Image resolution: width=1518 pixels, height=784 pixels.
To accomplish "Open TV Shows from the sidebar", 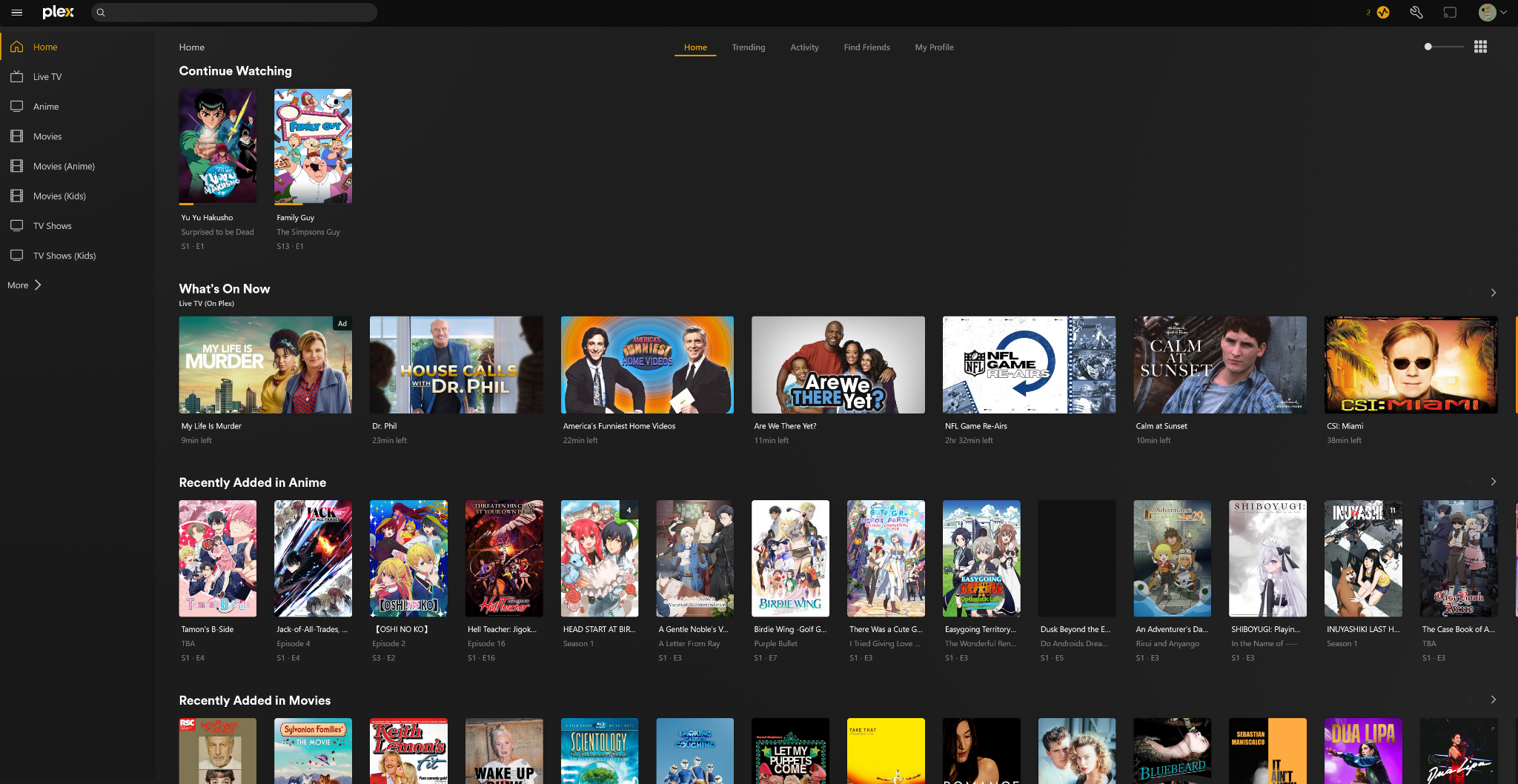I will (x=51, y=225).
